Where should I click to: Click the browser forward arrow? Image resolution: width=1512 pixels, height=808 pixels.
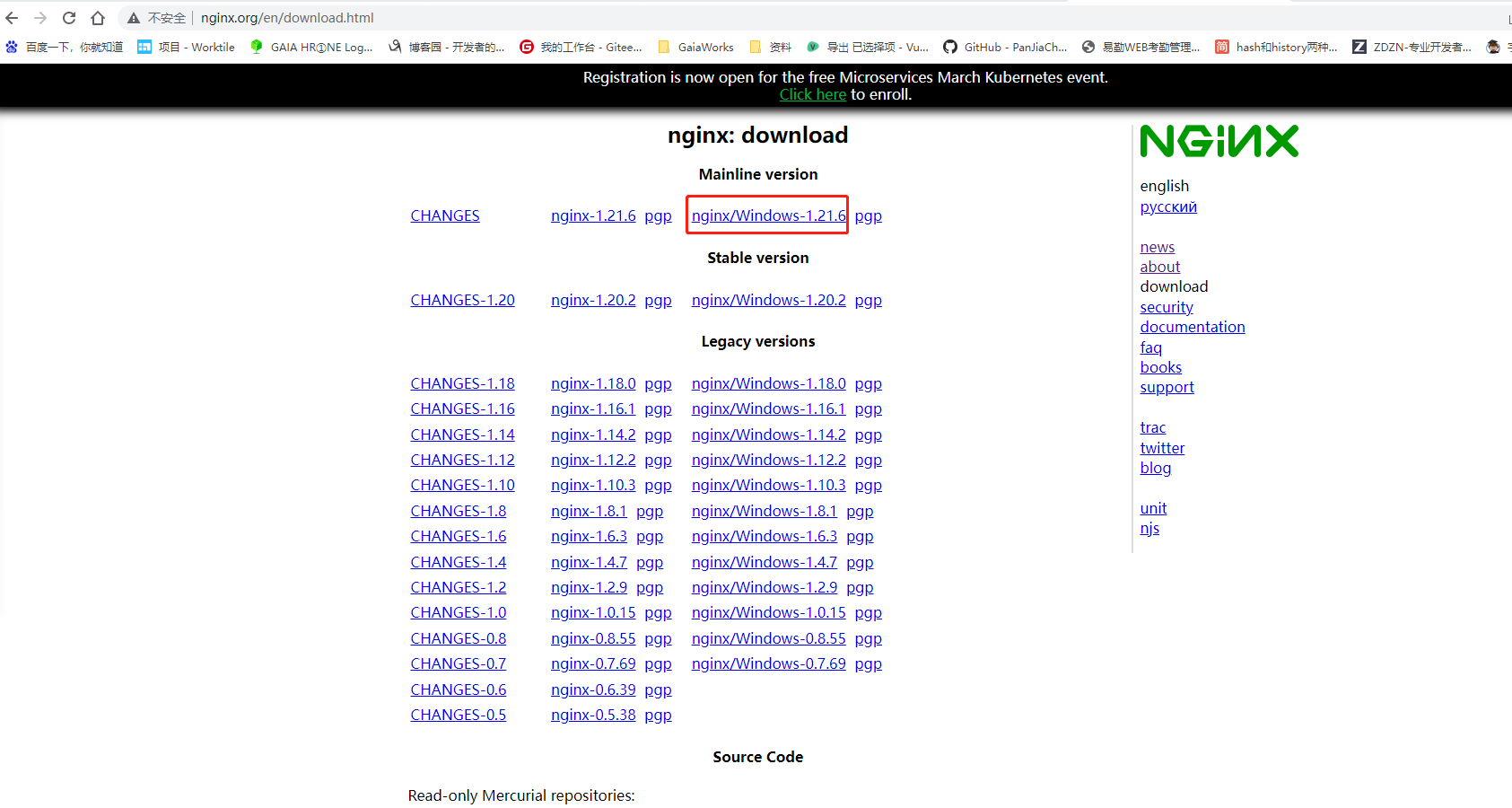tap(40, 18)
